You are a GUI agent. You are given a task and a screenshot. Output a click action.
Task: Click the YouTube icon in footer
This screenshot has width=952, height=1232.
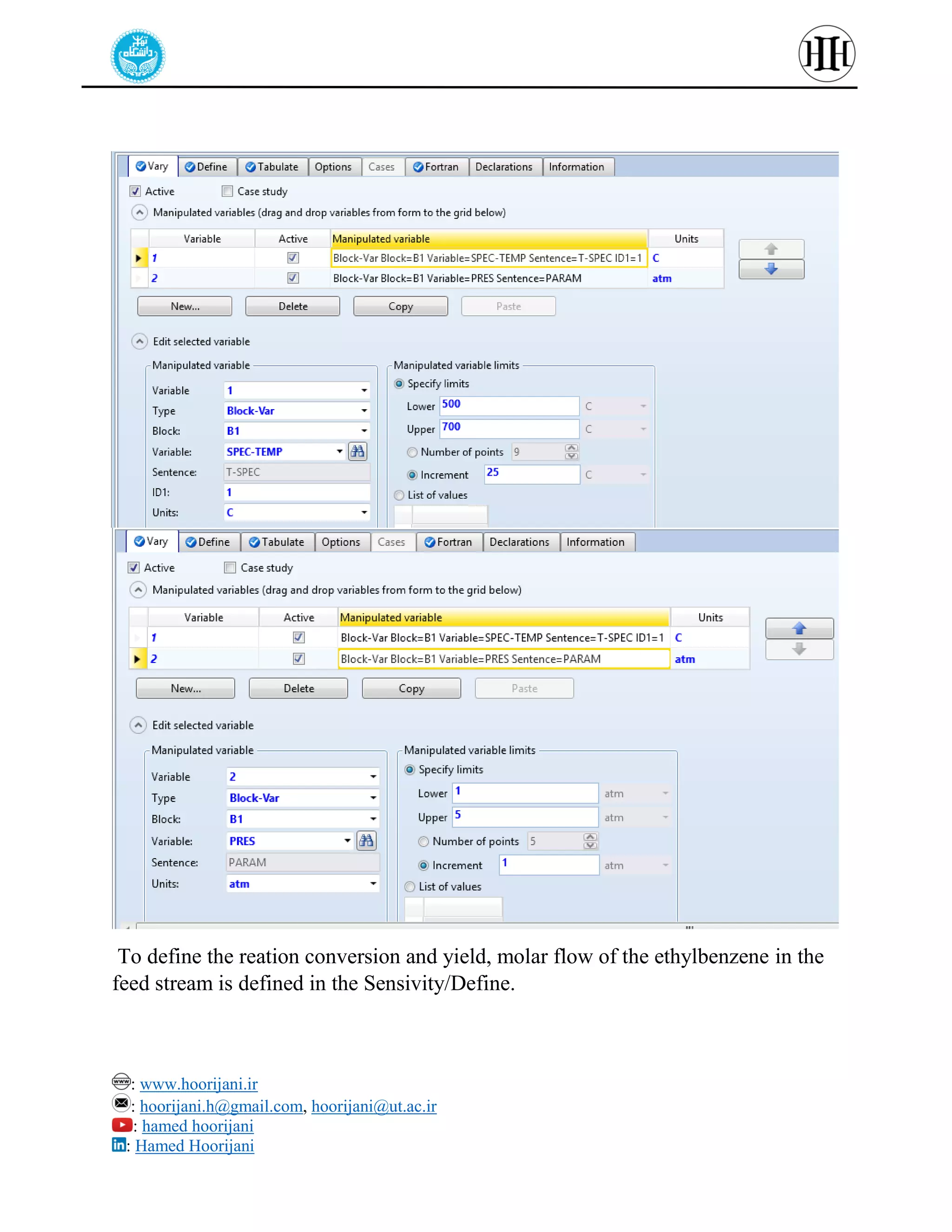pos(122,1125)
